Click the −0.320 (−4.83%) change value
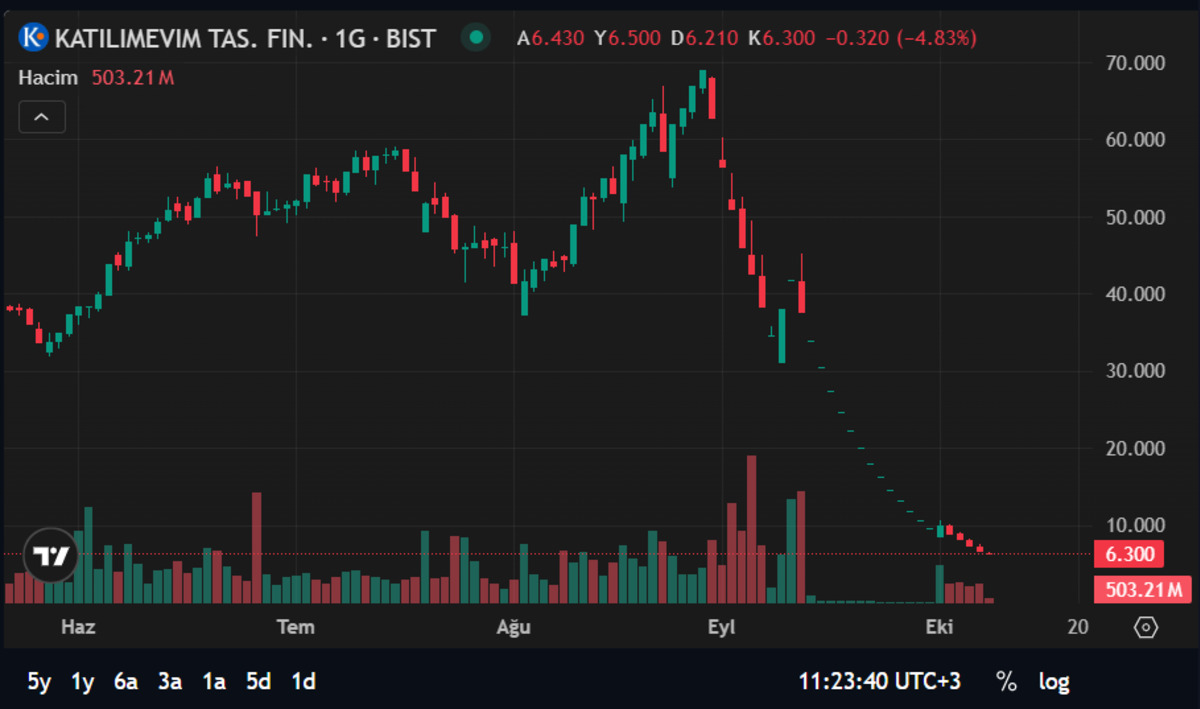 [x=901, y=39]
